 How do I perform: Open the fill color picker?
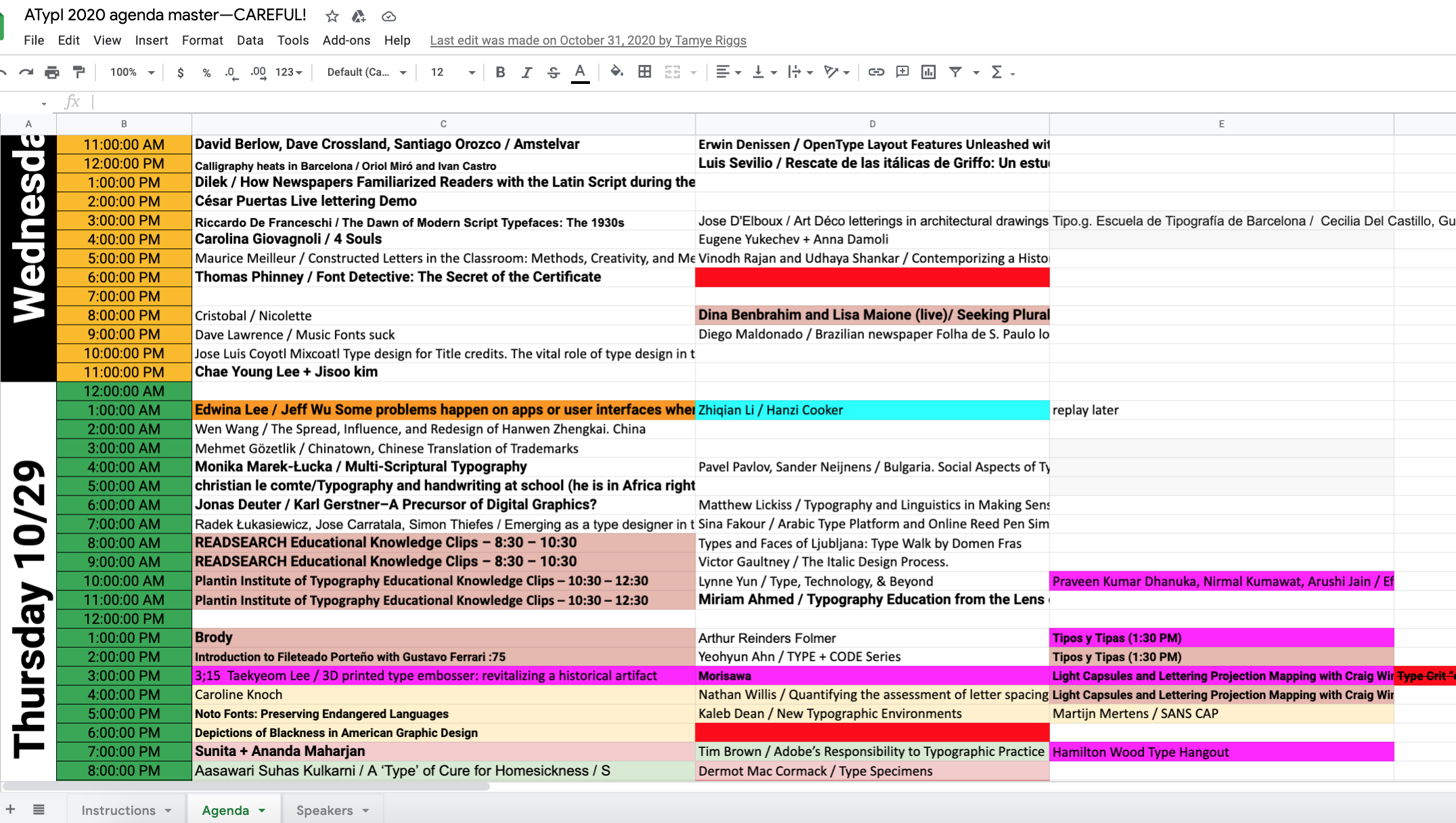tap(616, 72)
